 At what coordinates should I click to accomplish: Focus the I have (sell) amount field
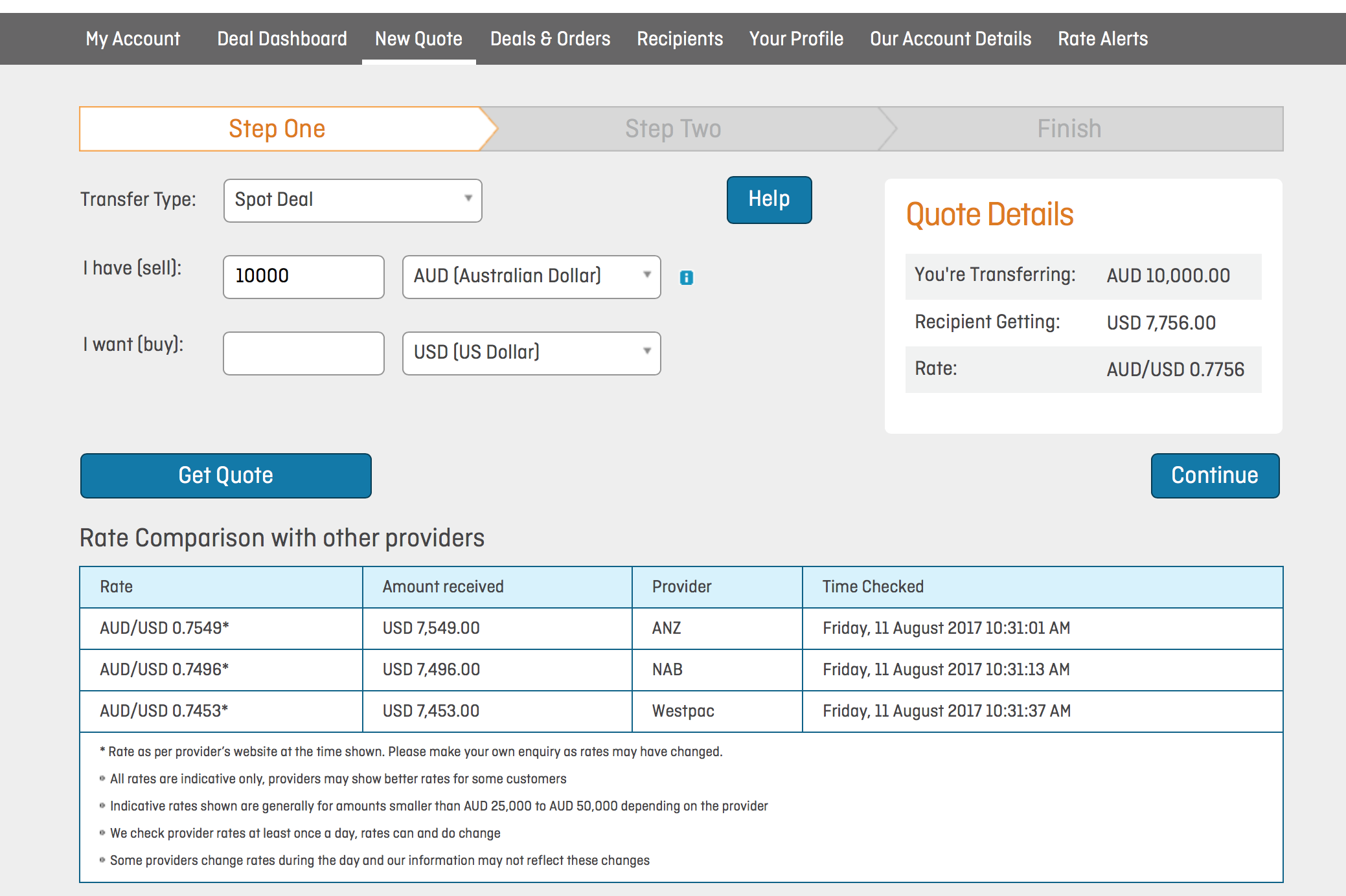coord(304,276)
